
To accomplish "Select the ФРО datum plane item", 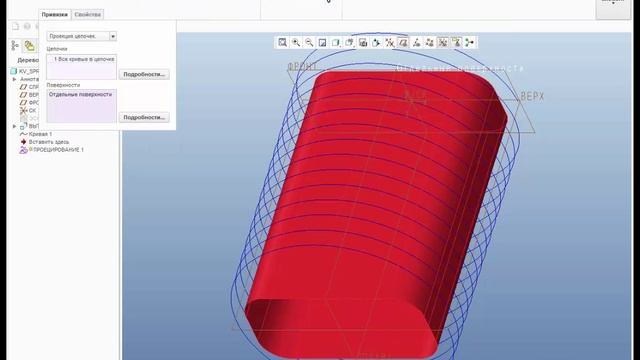I will (x=29, y=102).
